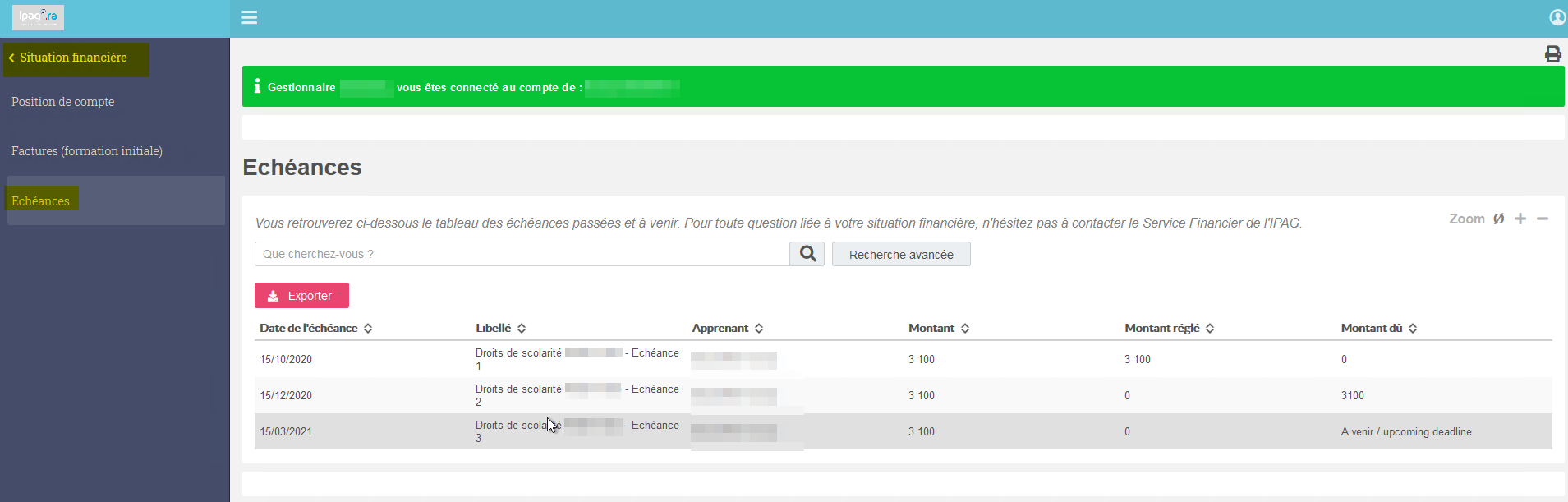The image size is (1568, 502).
Task: Toggle the hamburger sidebar menu
Action: 250,17
